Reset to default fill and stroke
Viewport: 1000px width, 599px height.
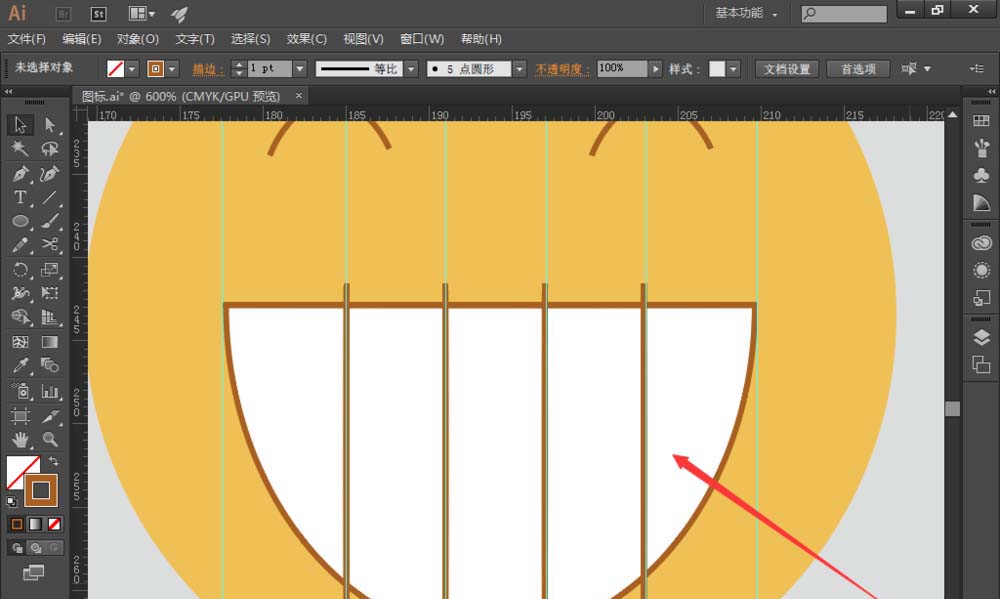click(x=11, y=501)
